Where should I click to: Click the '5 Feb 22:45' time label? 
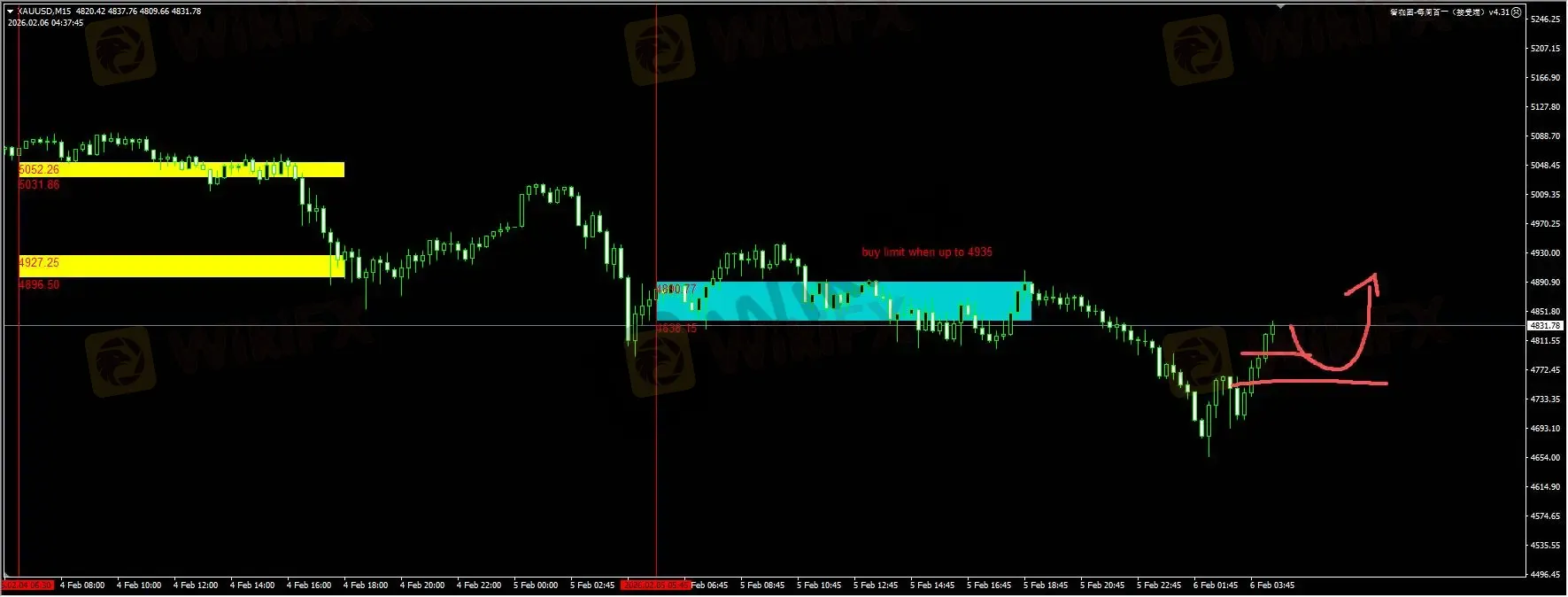tap(1159, 585)
